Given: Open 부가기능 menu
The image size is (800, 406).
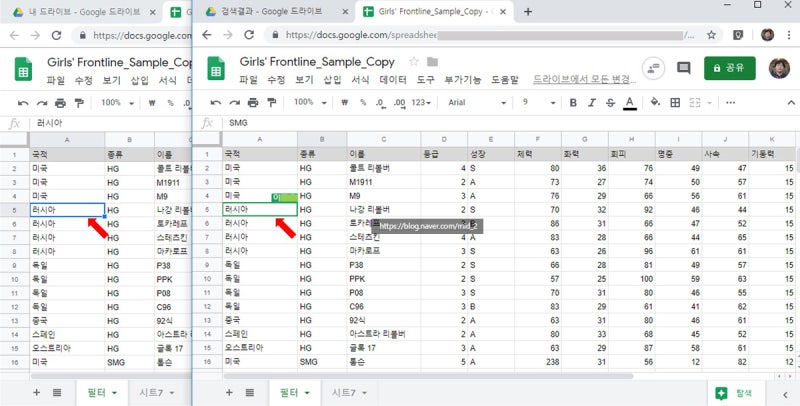Looking at the screenshot, I should pos(463,80).
